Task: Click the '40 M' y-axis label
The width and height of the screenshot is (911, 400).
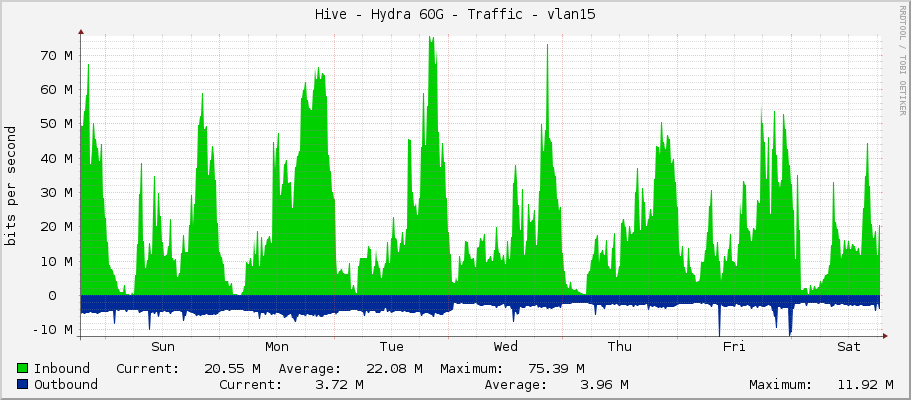Action: click(x=56, y=159)
